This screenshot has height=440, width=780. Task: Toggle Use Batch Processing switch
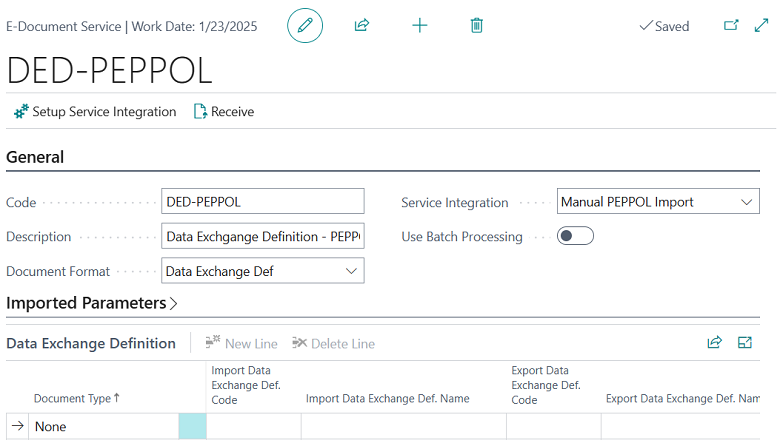coord(575,236)
